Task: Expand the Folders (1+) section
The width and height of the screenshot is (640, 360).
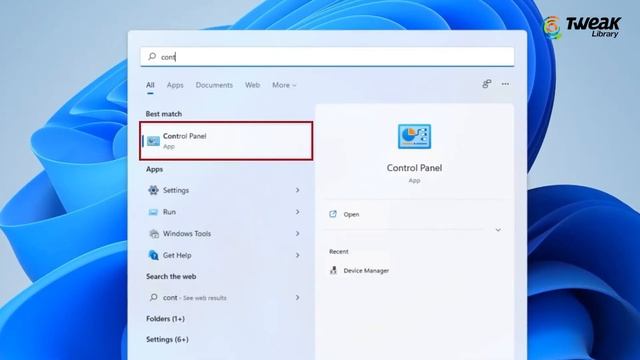Action: [165, 319]
